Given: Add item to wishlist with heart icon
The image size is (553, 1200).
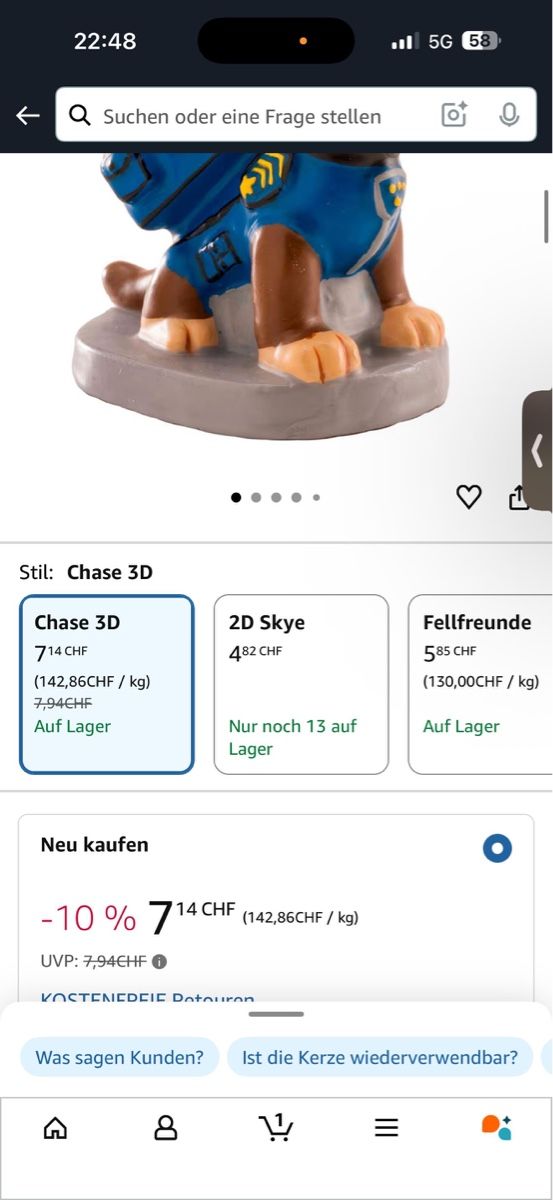Looking at the screenshot, I should point(469,496).
